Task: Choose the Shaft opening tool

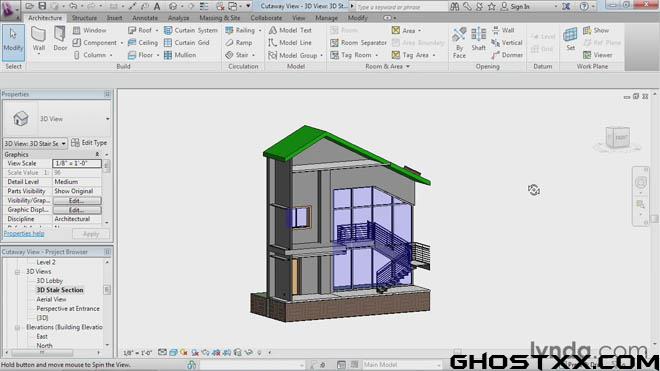Action: pyautogui.click(x=479, y=39)
